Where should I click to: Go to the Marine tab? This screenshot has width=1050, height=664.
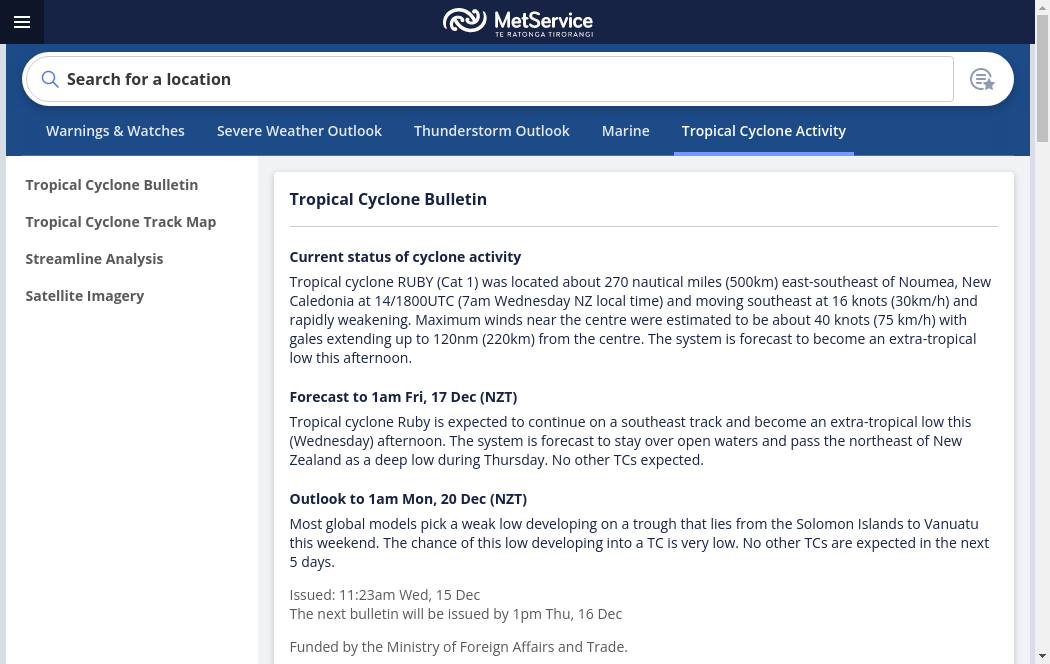[x=625, y=131]
